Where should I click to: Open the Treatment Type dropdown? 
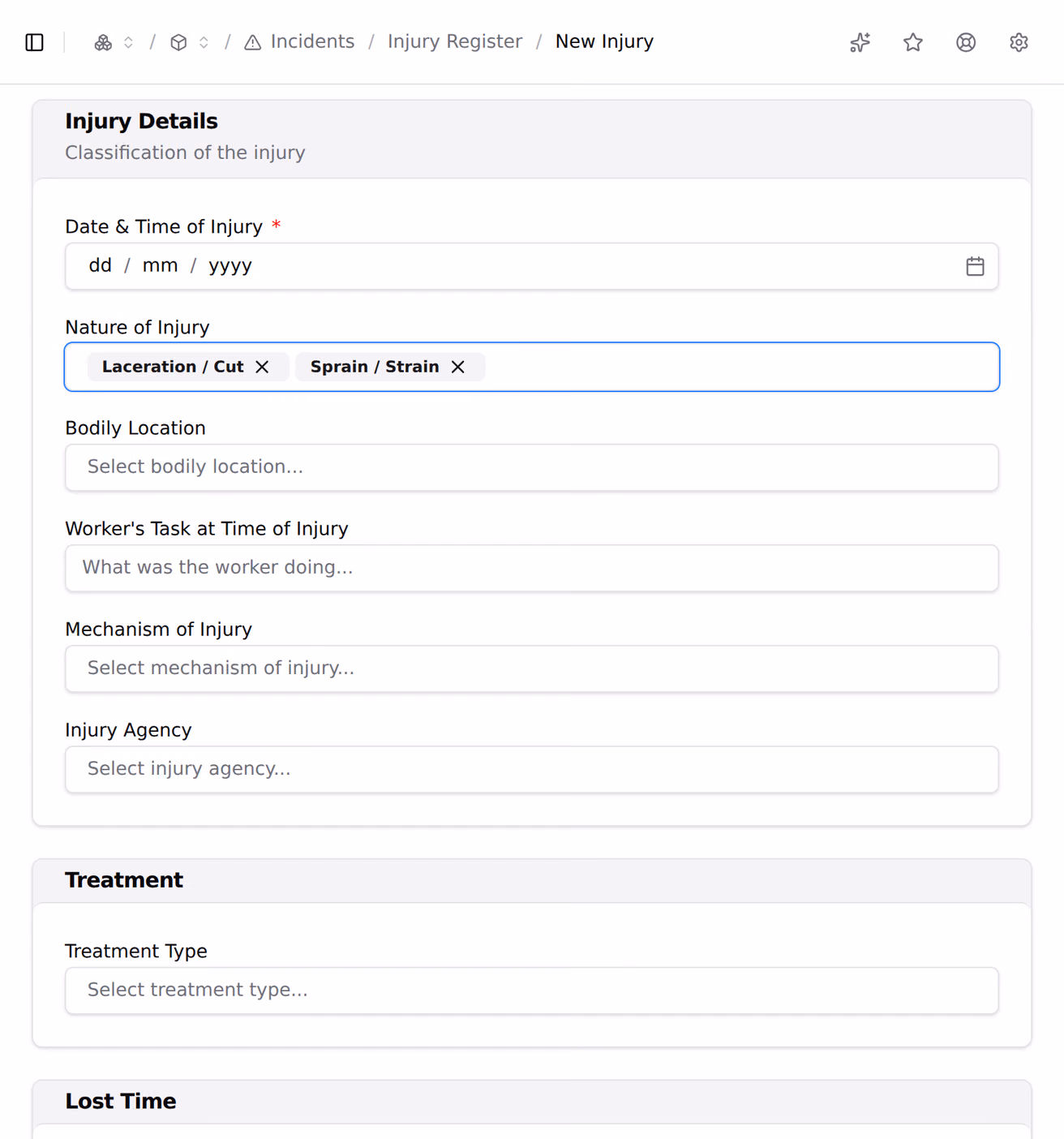click(x=532, y=991)
